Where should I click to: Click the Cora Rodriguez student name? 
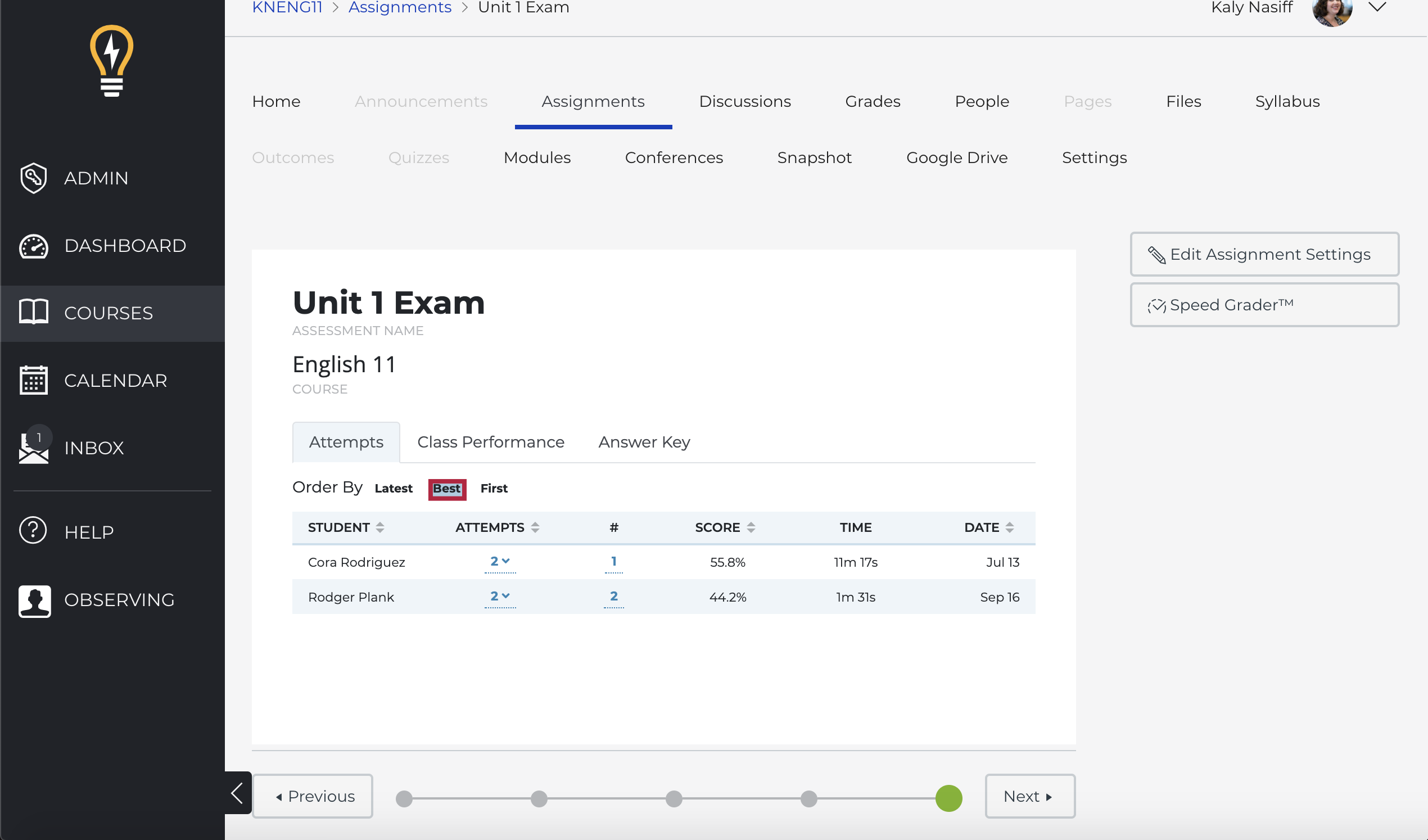point(356,562)
